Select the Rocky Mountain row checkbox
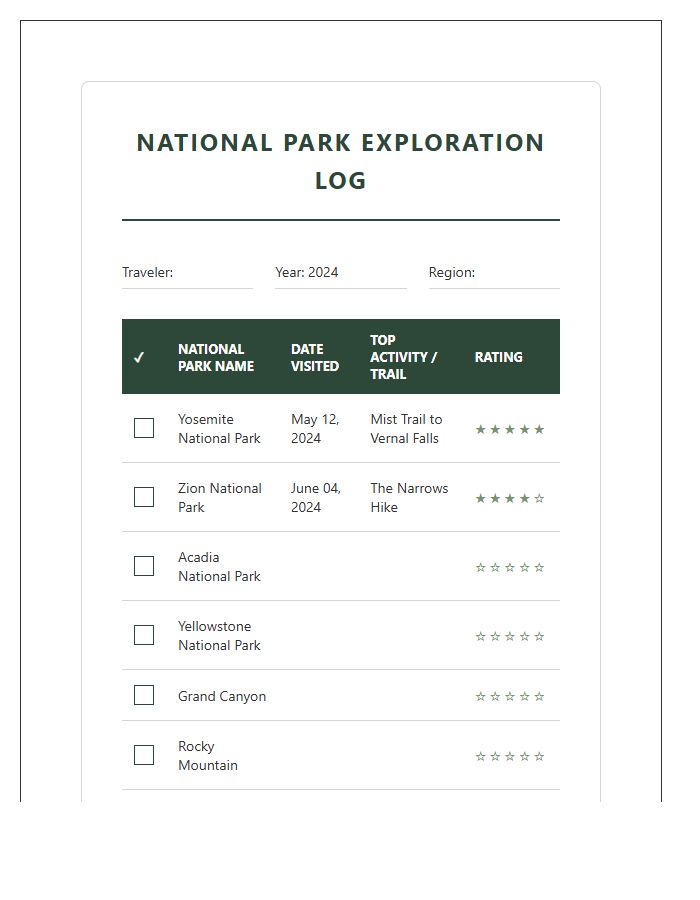The height and width of the screenshot is (900, 700). [x=143, y=755]
